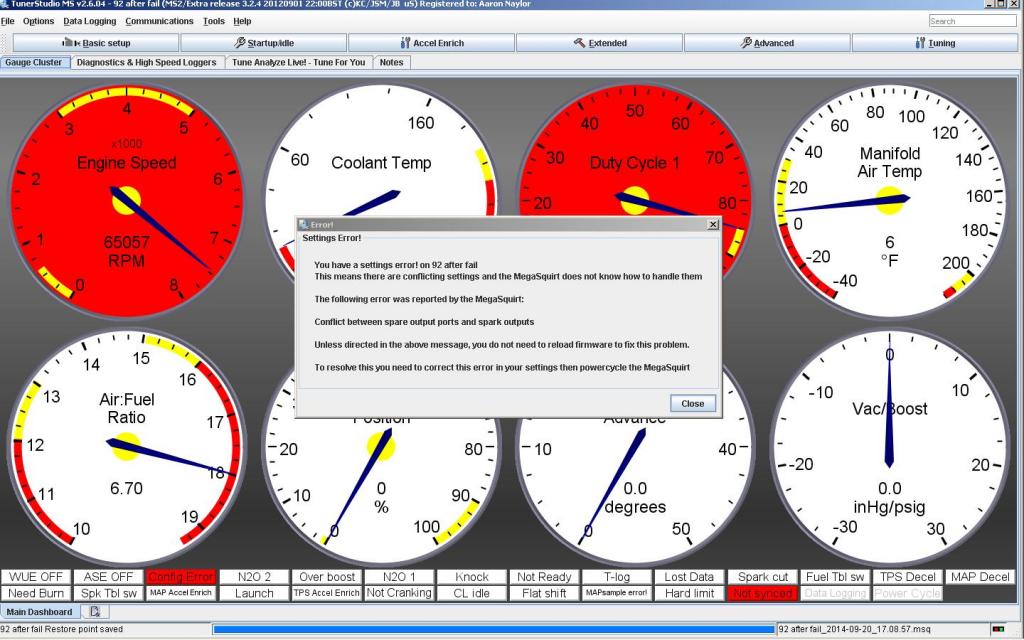Close the Error dialog with the X
Viewport: 1024px width, 640px height.
coord(712,225)
